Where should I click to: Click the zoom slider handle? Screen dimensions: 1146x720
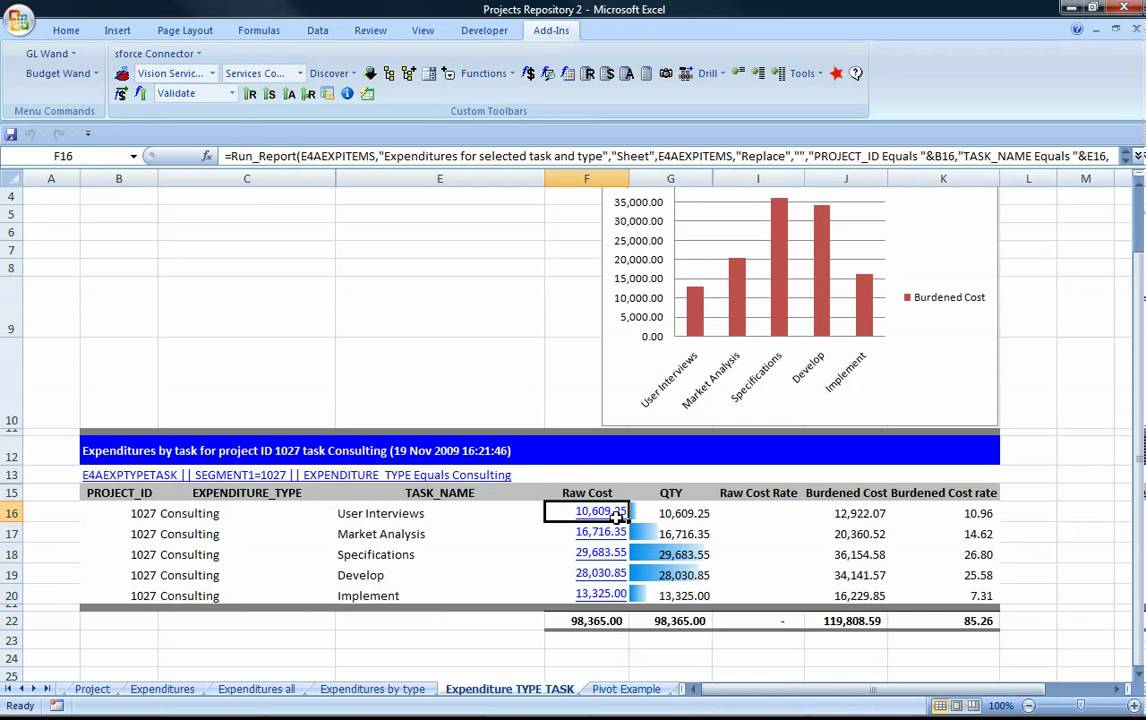coord(1080,705)
